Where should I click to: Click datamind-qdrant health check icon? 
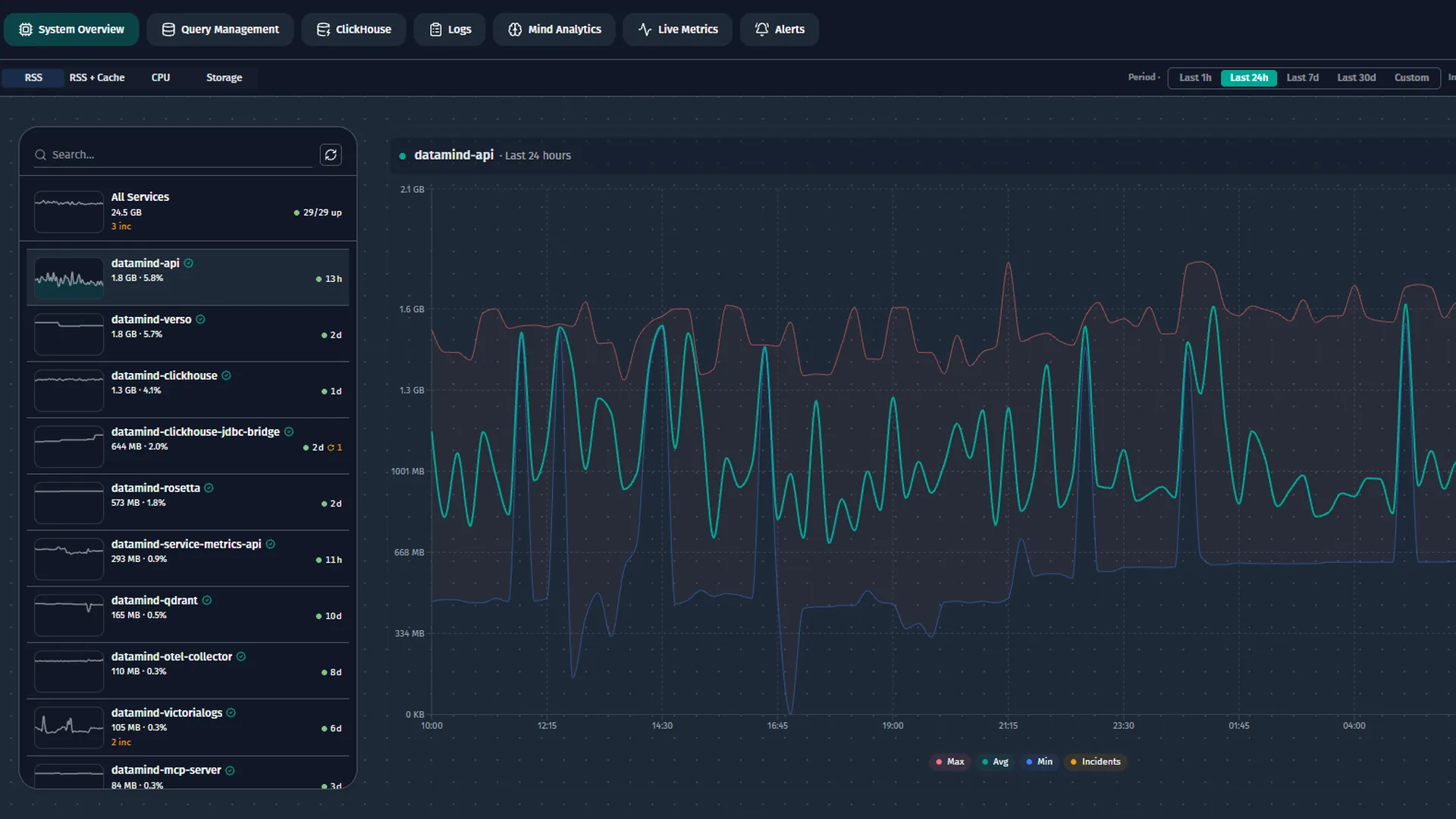[207, 600]
